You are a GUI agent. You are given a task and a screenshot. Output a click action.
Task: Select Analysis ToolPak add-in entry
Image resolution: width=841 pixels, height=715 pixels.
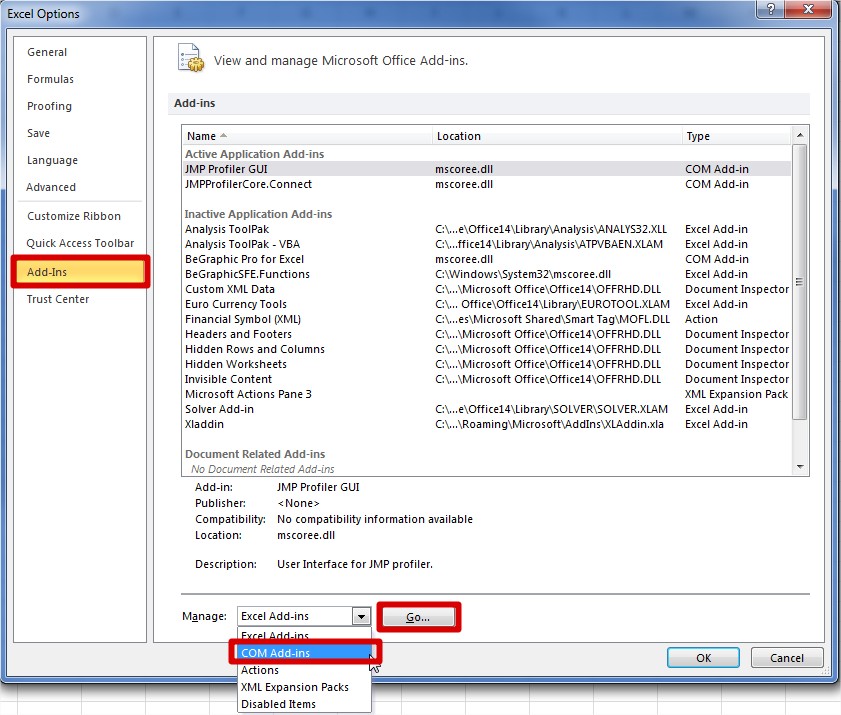pos(227,229)
